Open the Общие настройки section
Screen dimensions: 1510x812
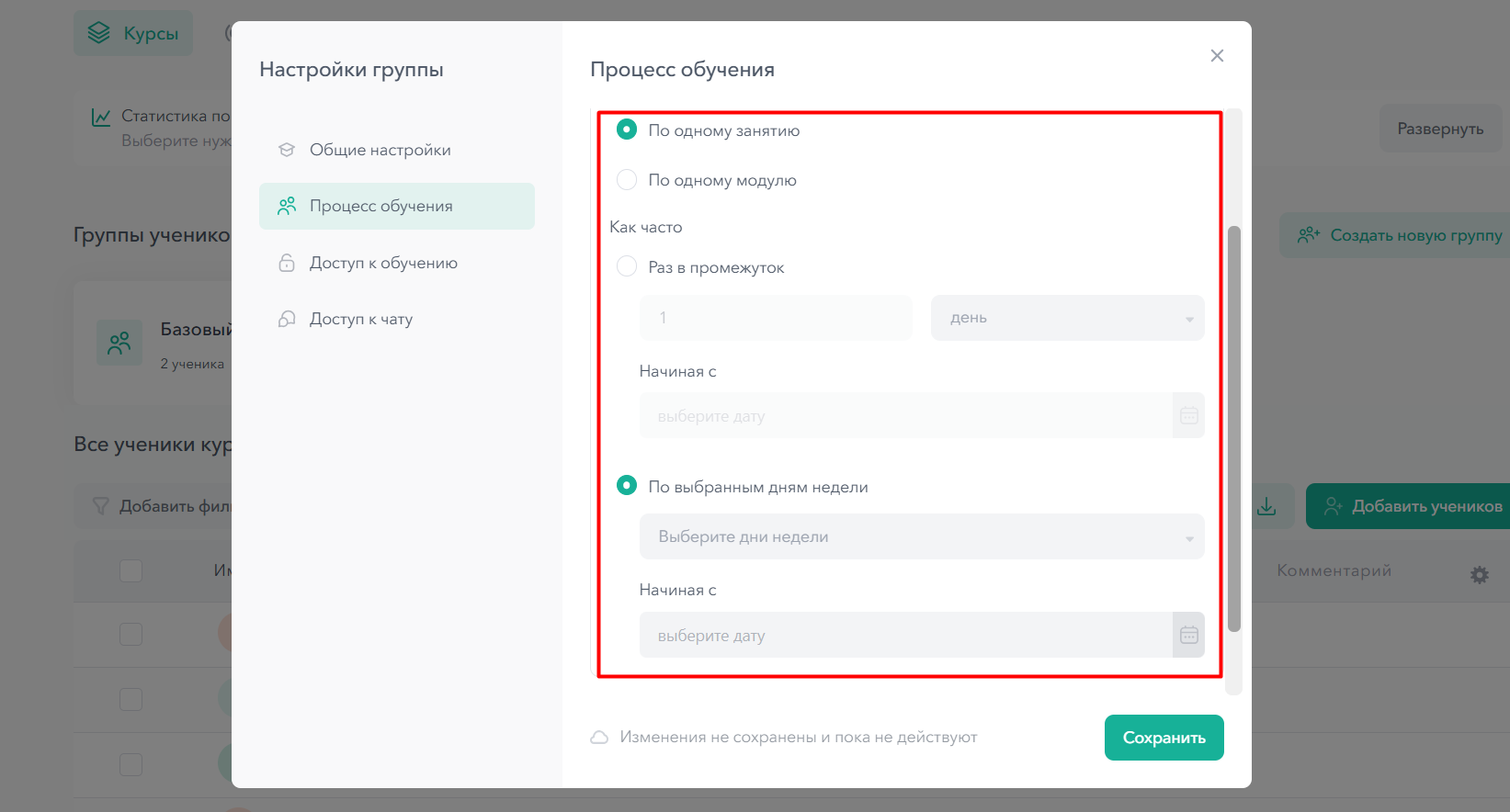pyautogui.click(x=380, y=150)
